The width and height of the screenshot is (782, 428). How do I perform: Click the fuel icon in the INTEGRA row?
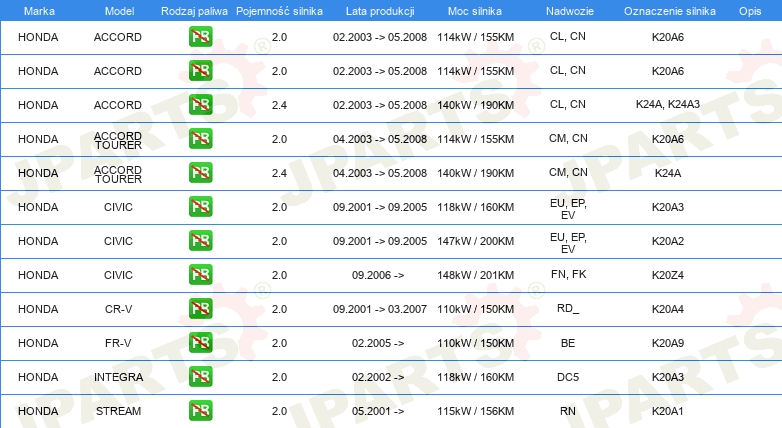pos(200,377)
